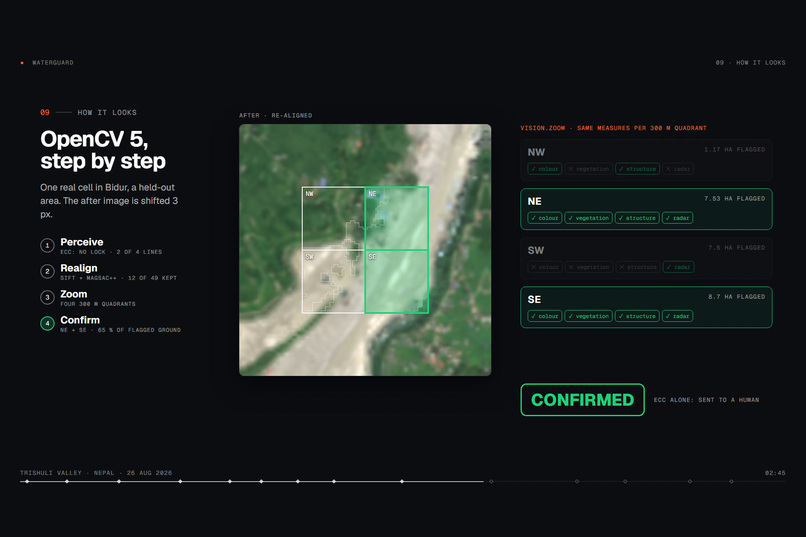
Task: Click the structure chip in the NE card
Action: tap(637, 218)
